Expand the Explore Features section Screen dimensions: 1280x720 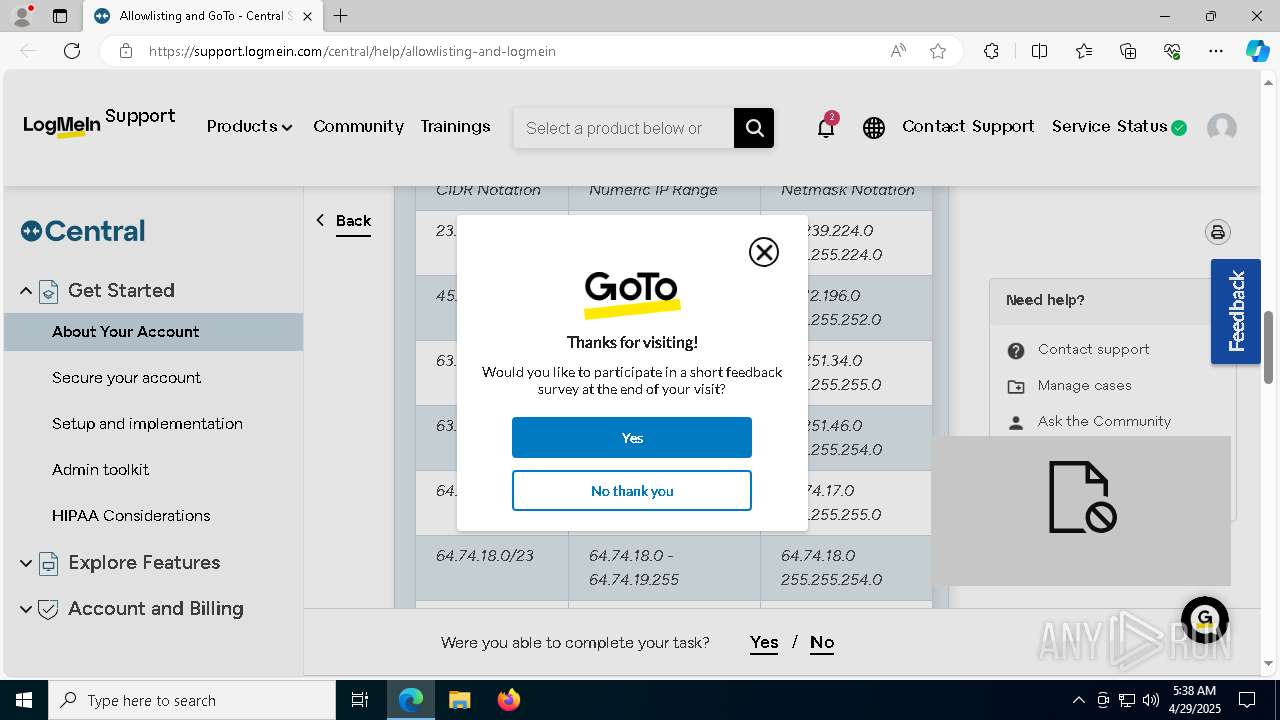[26, 563]
